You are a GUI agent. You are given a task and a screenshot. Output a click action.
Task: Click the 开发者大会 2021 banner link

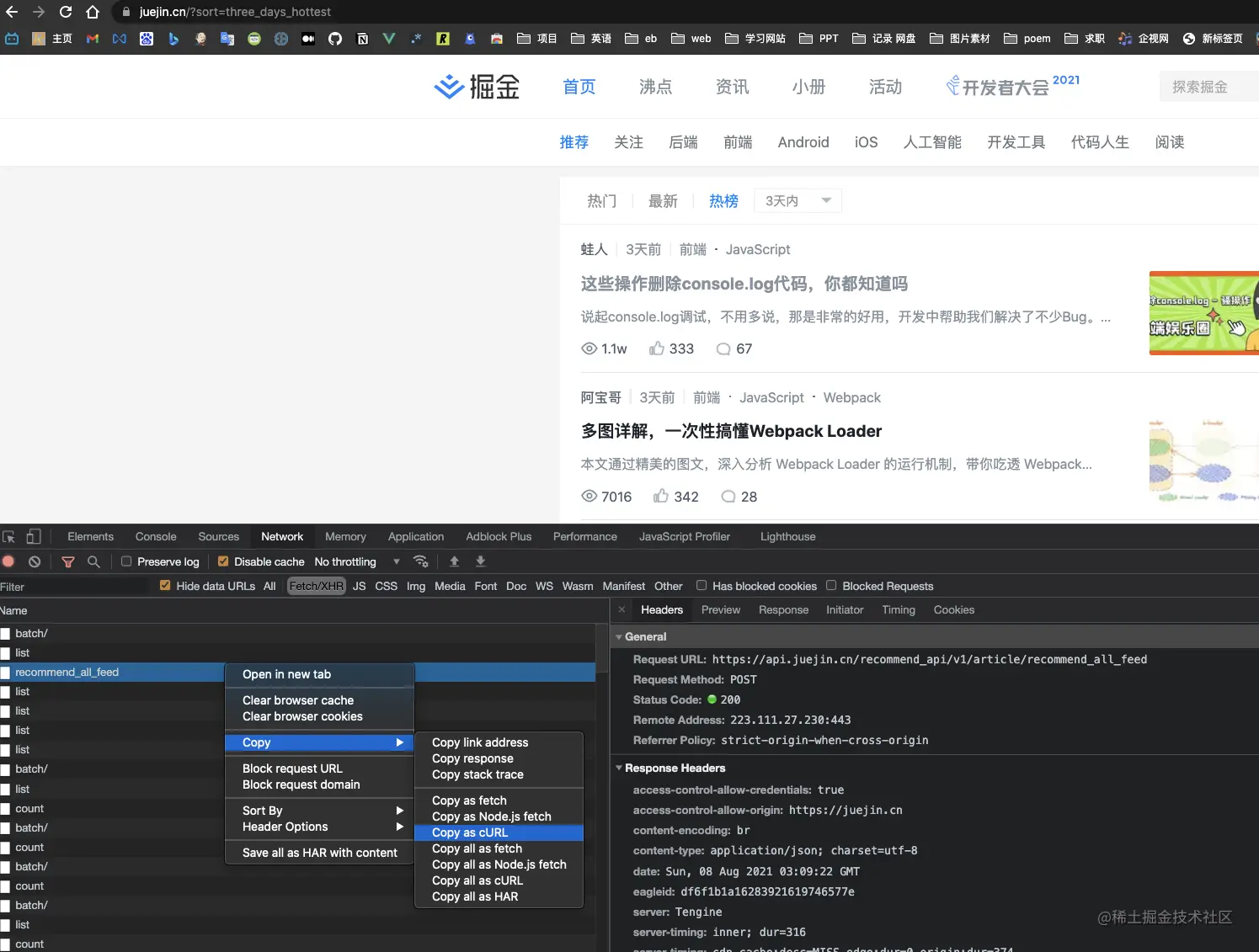[1012, 86]
